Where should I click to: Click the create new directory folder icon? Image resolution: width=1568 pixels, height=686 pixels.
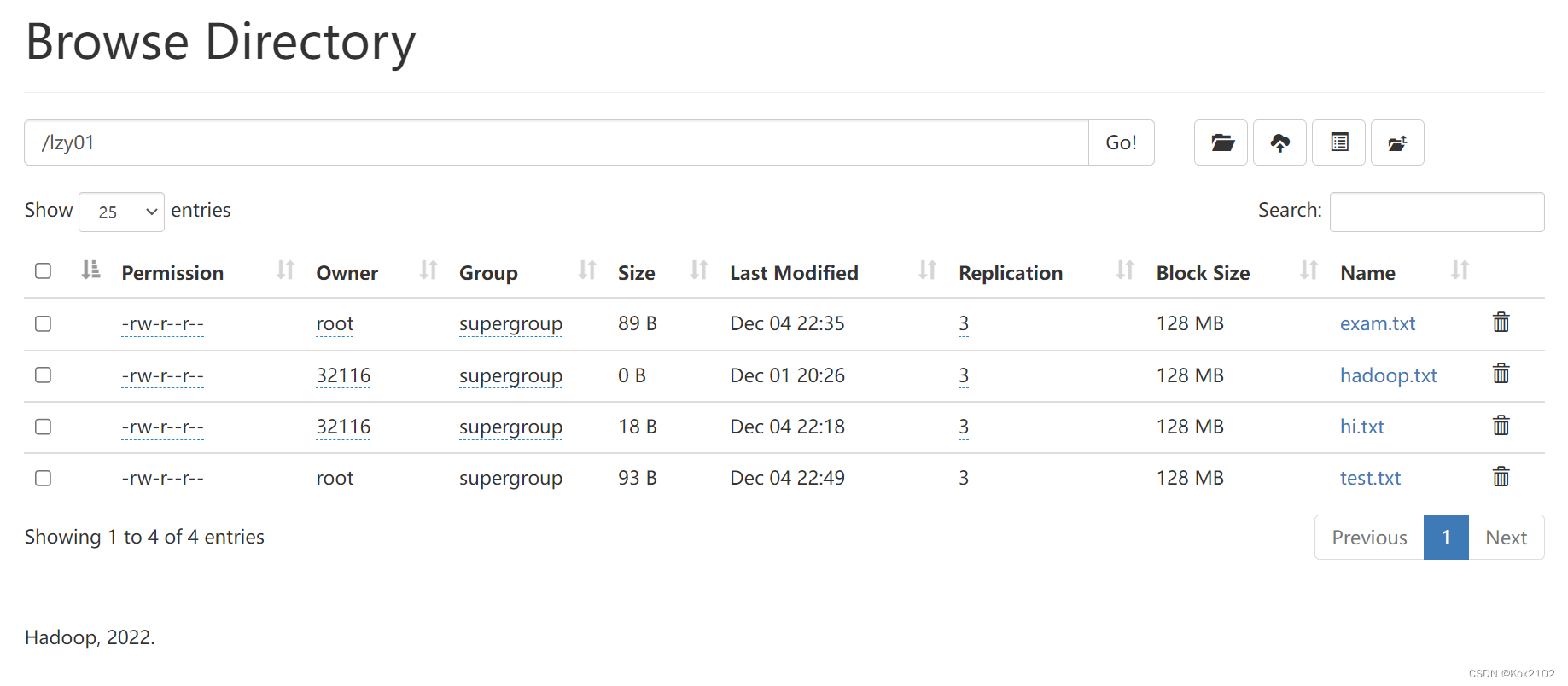[x=1221, y=142]
